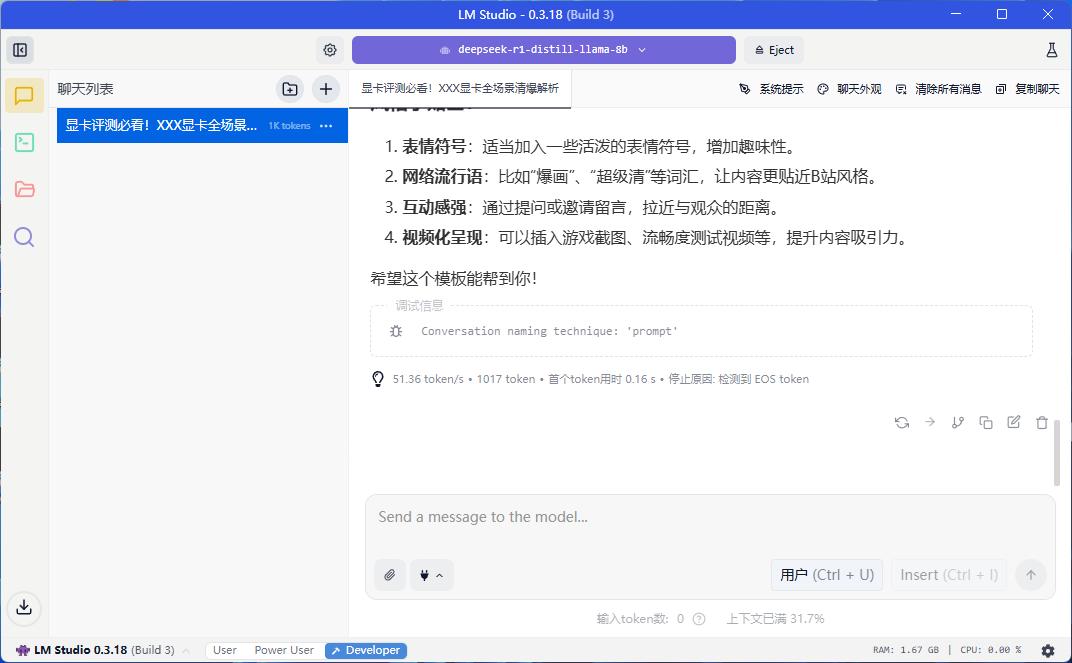Create a new chat folder

pyautogui.click(x=290, y=89)
